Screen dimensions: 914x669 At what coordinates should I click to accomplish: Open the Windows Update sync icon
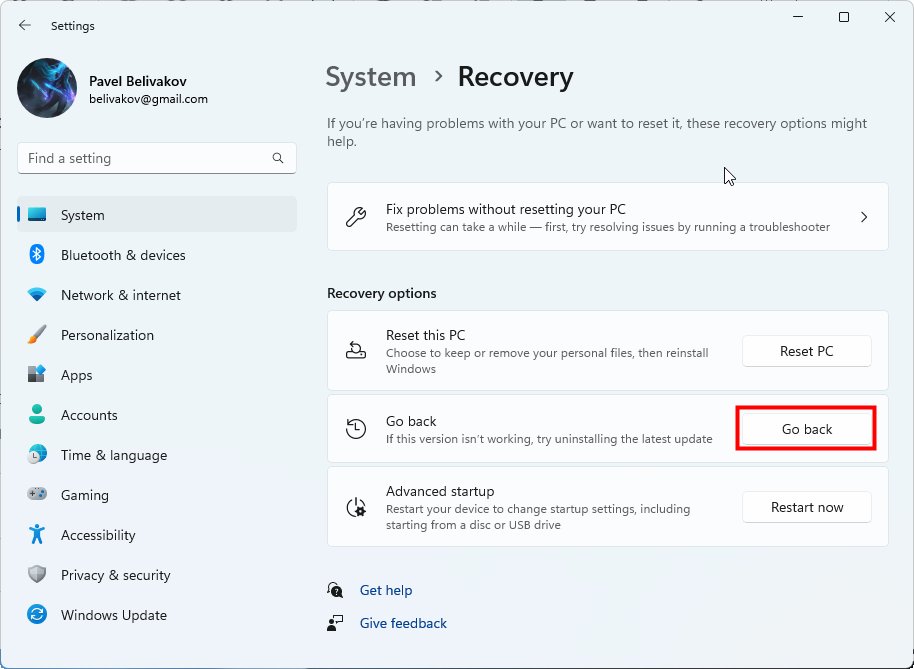37,615
